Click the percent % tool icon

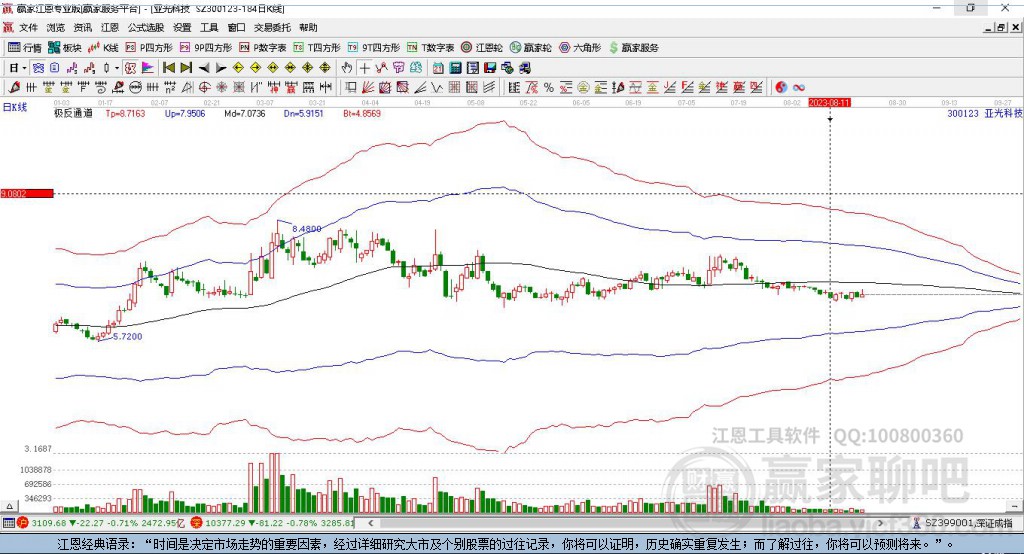(x=549, y=88)
